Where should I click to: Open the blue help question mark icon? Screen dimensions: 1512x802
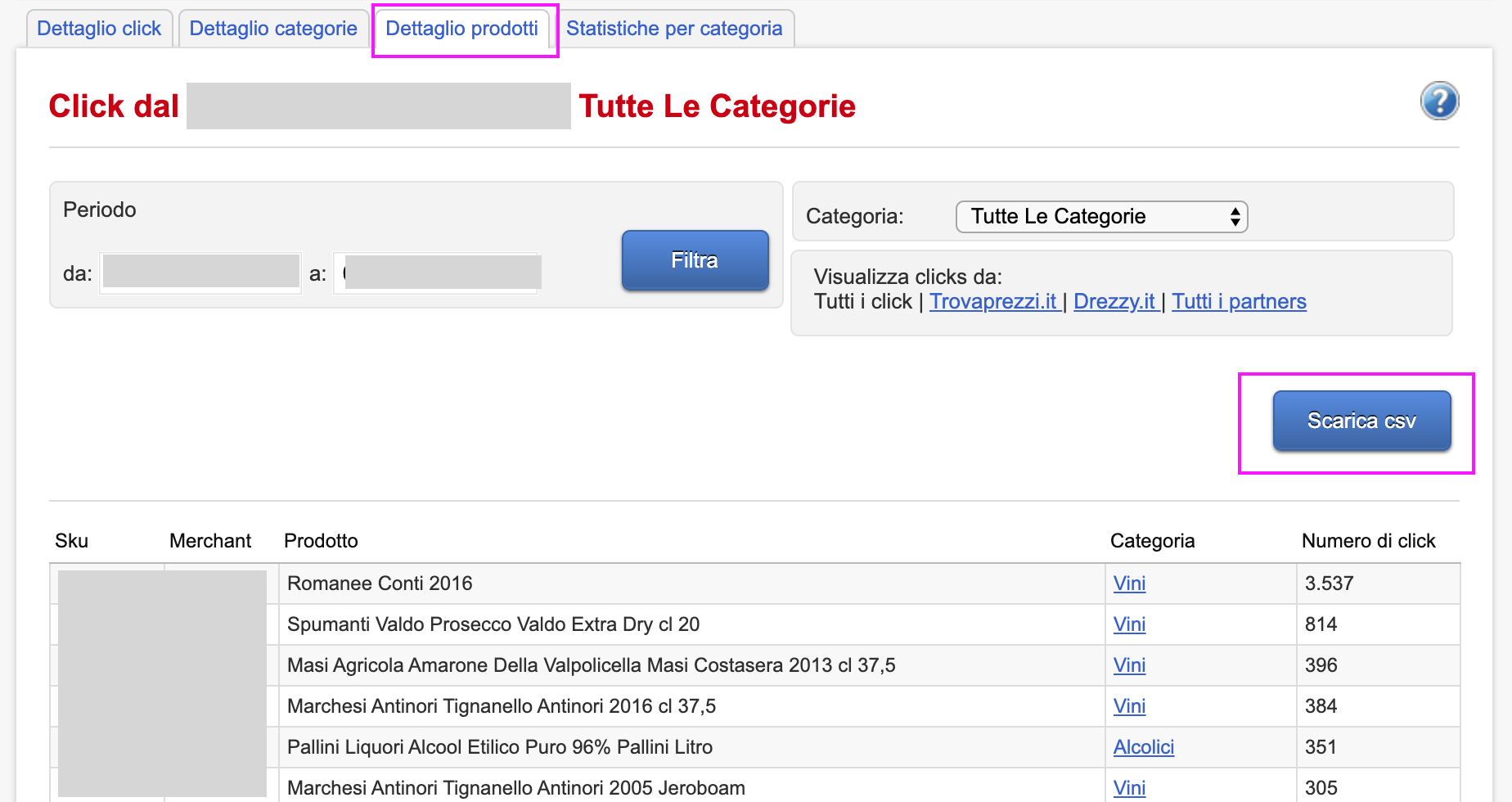(1439, 101)
